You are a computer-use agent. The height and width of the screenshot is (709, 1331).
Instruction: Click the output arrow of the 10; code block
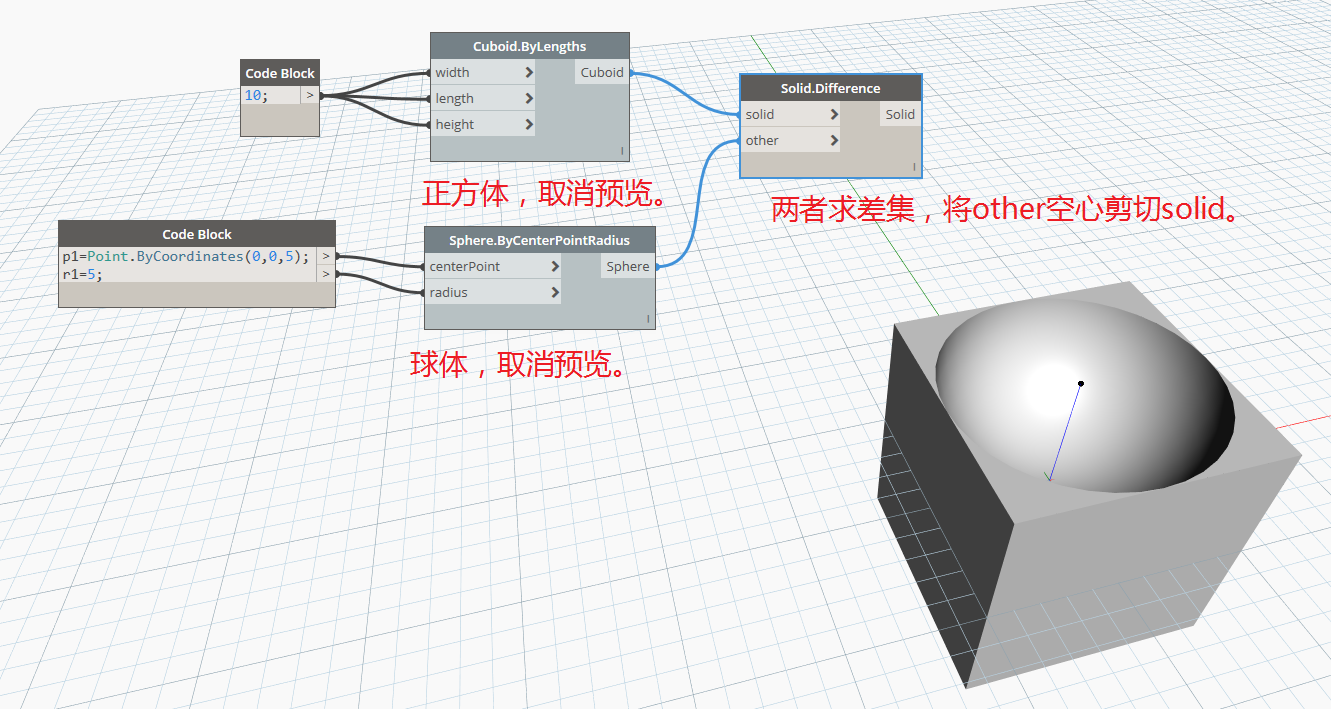pyautogui.click(x=309, y=96)
